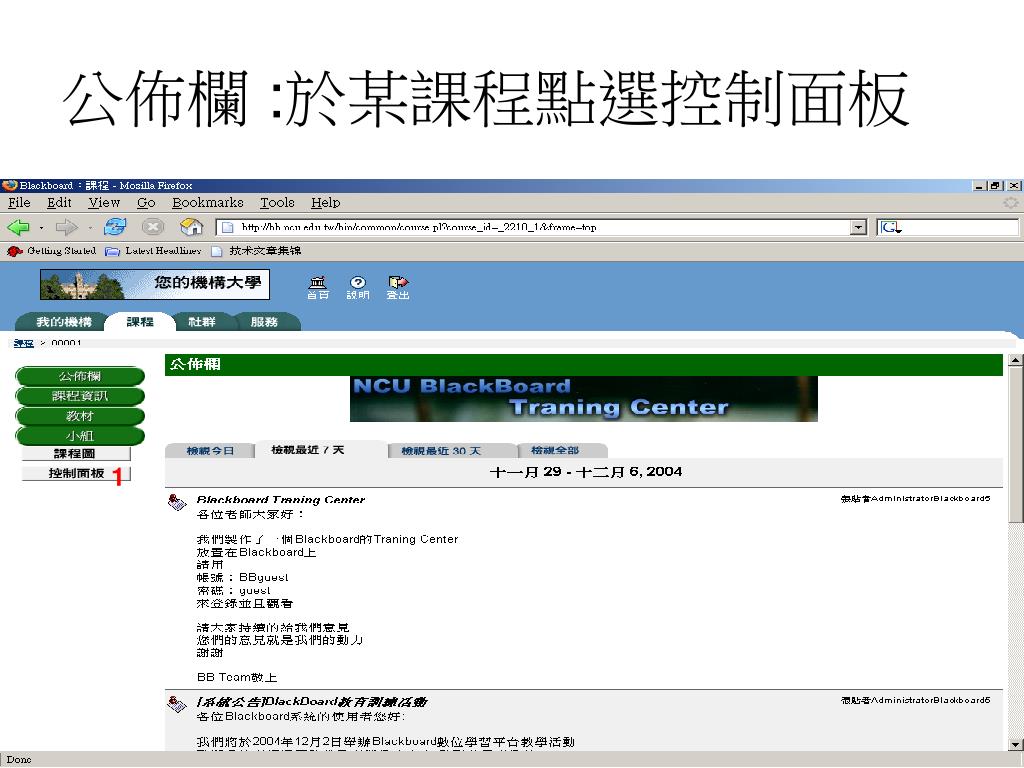
Task: Click announcement icon beside 系統公告 post
Action: tap(177, 704)
